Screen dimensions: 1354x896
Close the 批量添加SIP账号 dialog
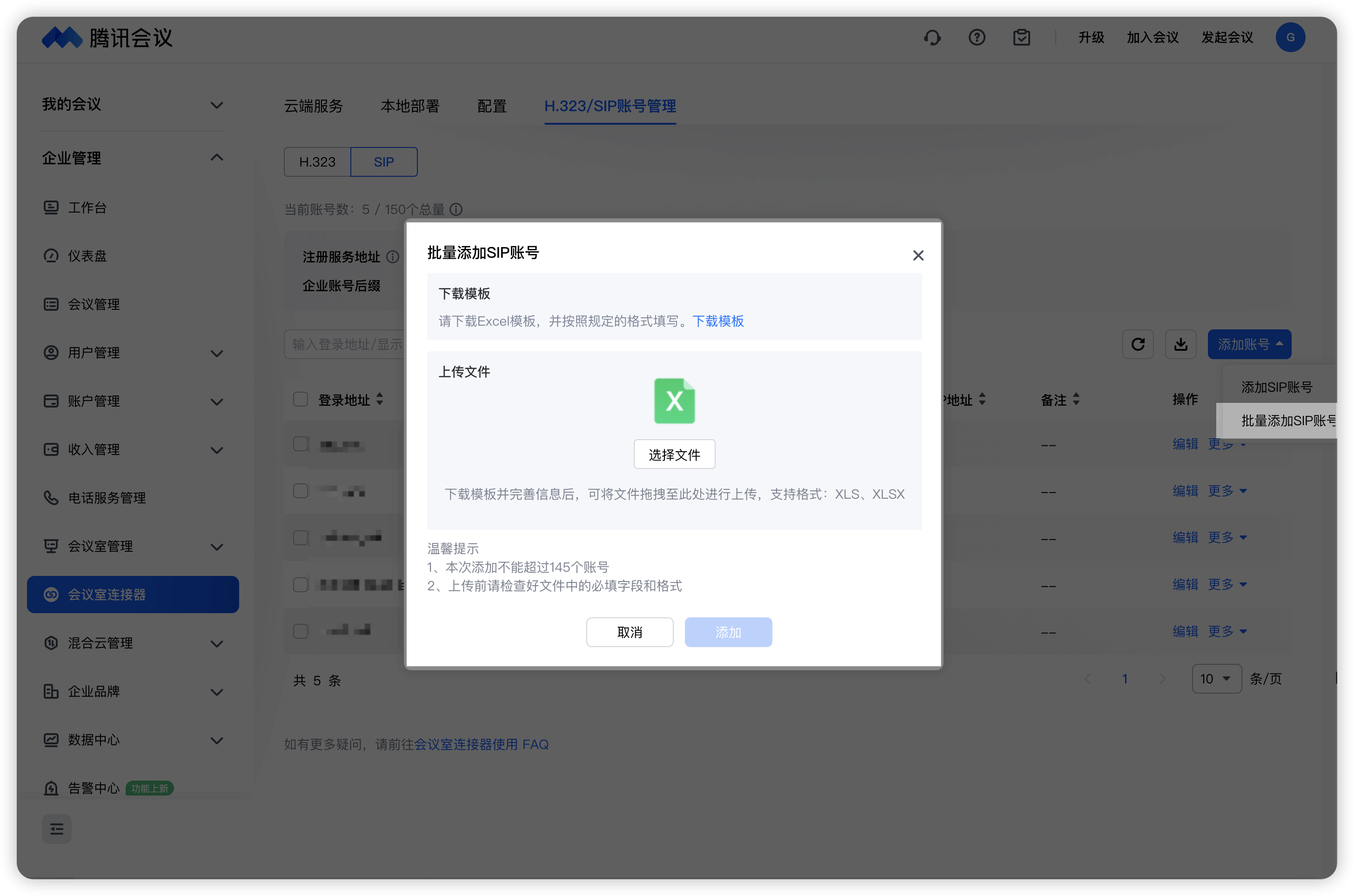pos(918,255)
